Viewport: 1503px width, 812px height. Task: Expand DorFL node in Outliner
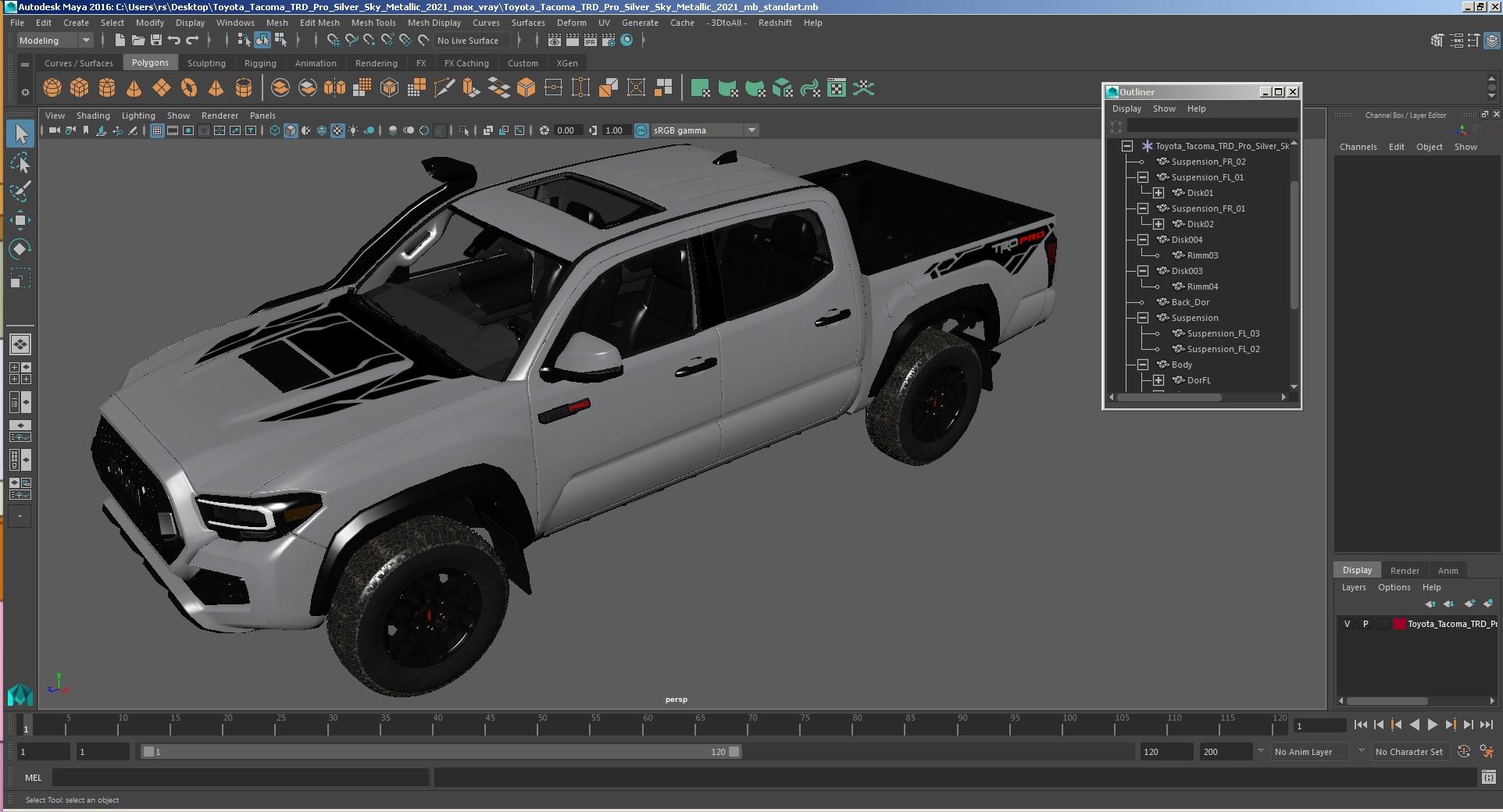(1158, 380)
